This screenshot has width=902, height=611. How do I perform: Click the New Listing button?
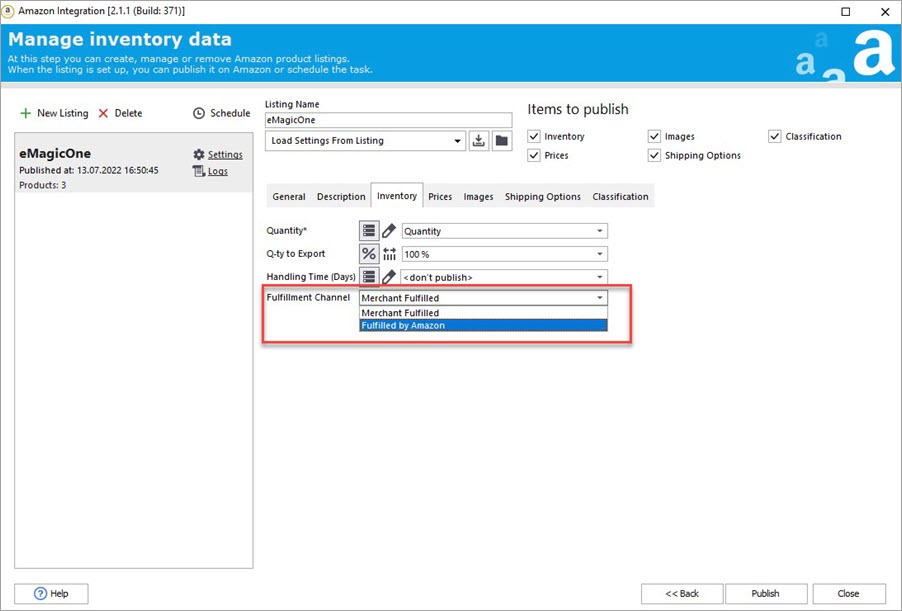click(54, 113)
